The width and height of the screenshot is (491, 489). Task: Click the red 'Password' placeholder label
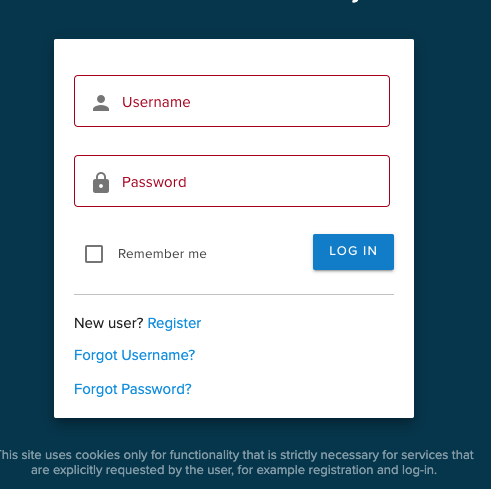click(154, 182)
